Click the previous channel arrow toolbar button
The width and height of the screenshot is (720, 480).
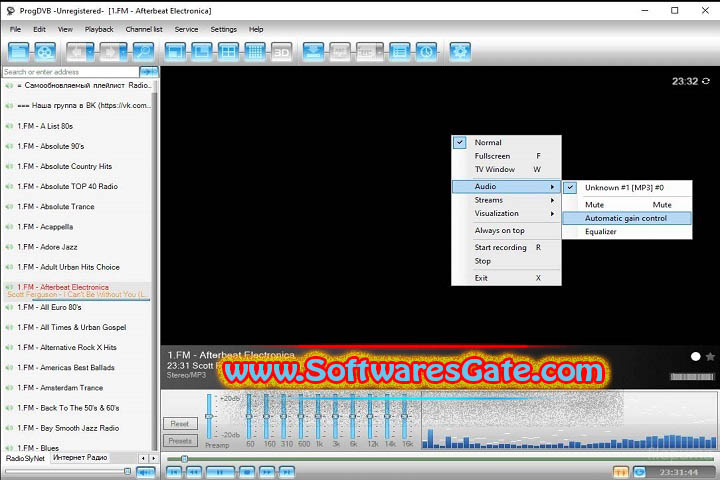(x=77, y=52)
